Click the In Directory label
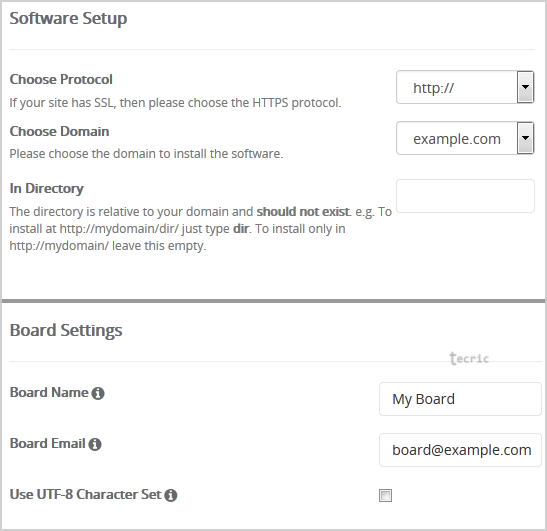 [46, 189]
